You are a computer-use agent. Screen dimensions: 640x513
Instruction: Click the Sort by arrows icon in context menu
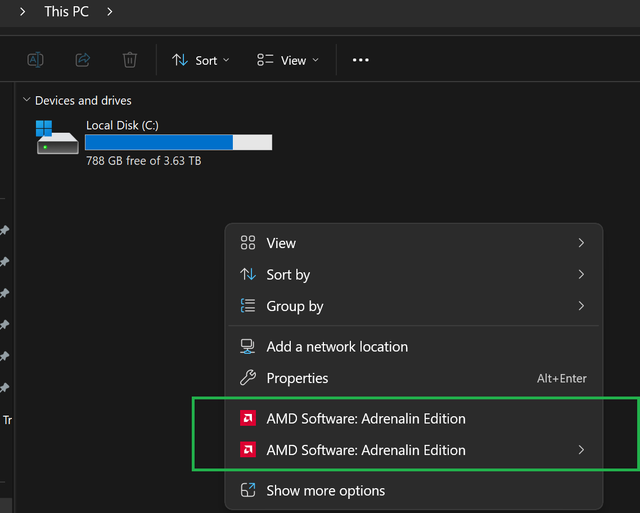248,274
